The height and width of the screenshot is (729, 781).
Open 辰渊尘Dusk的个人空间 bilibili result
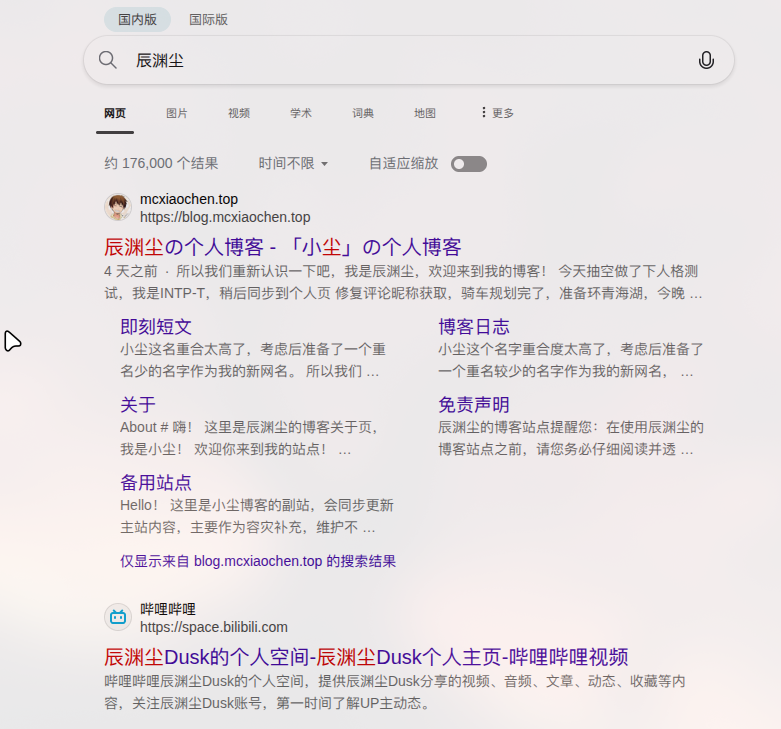coord(366,657)
